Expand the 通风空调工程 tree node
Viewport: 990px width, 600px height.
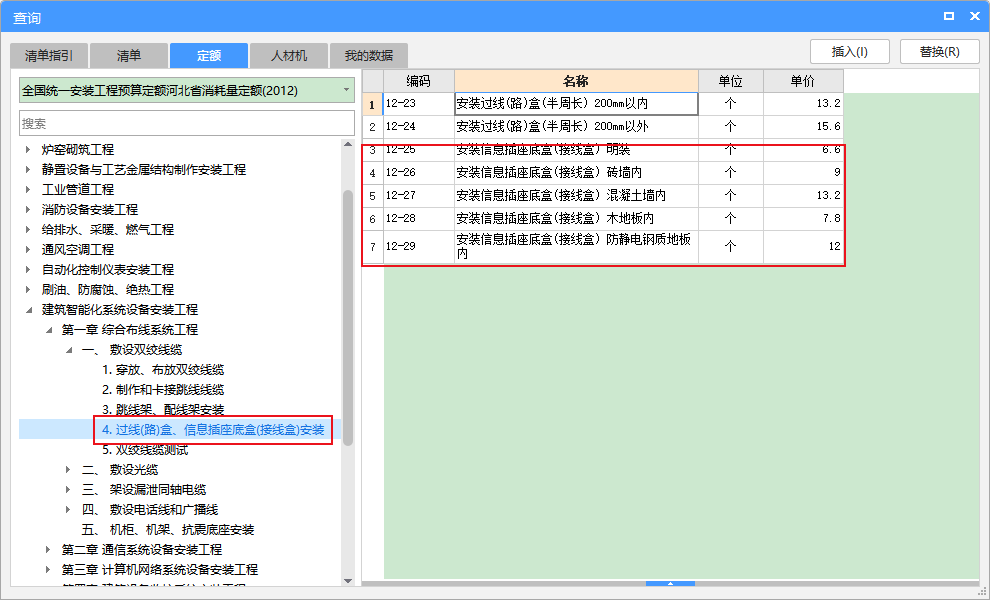click(x=28, y=249)
